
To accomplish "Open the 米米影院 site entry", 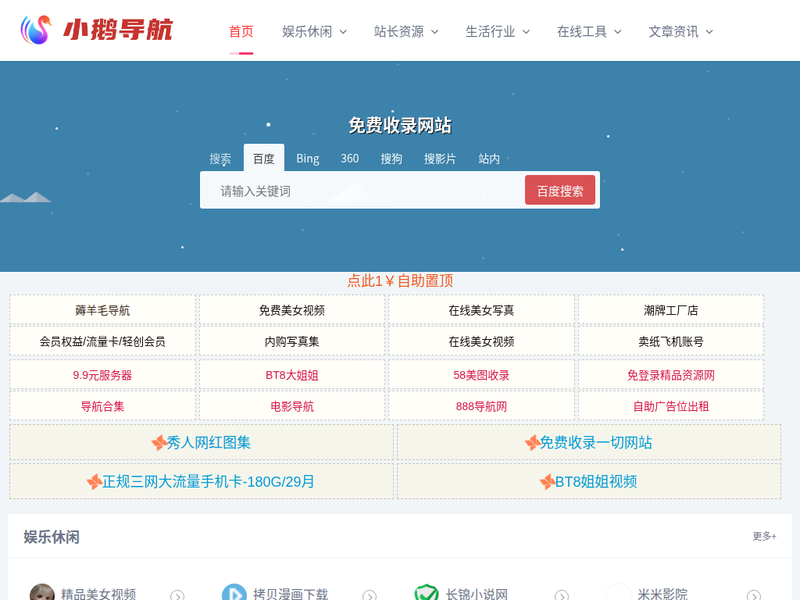I will (x=662, y=594).
